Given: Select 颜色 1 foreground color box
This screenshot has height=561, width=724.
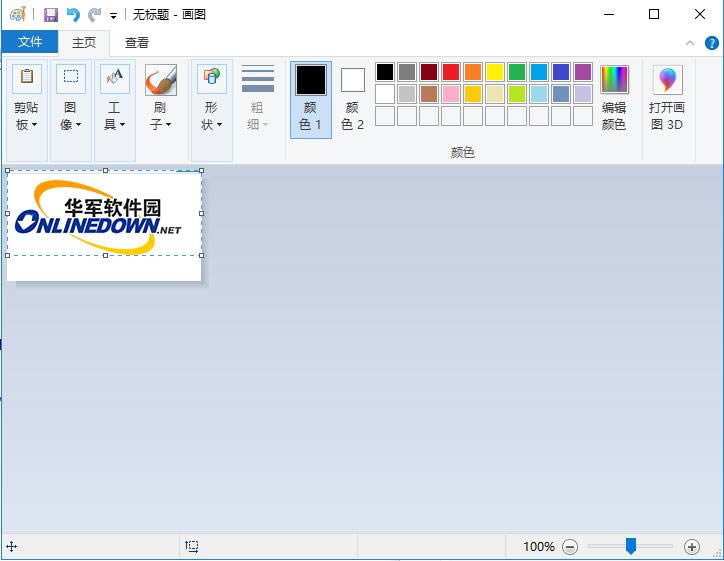Looking at the screenshot, I should (311, 100).
